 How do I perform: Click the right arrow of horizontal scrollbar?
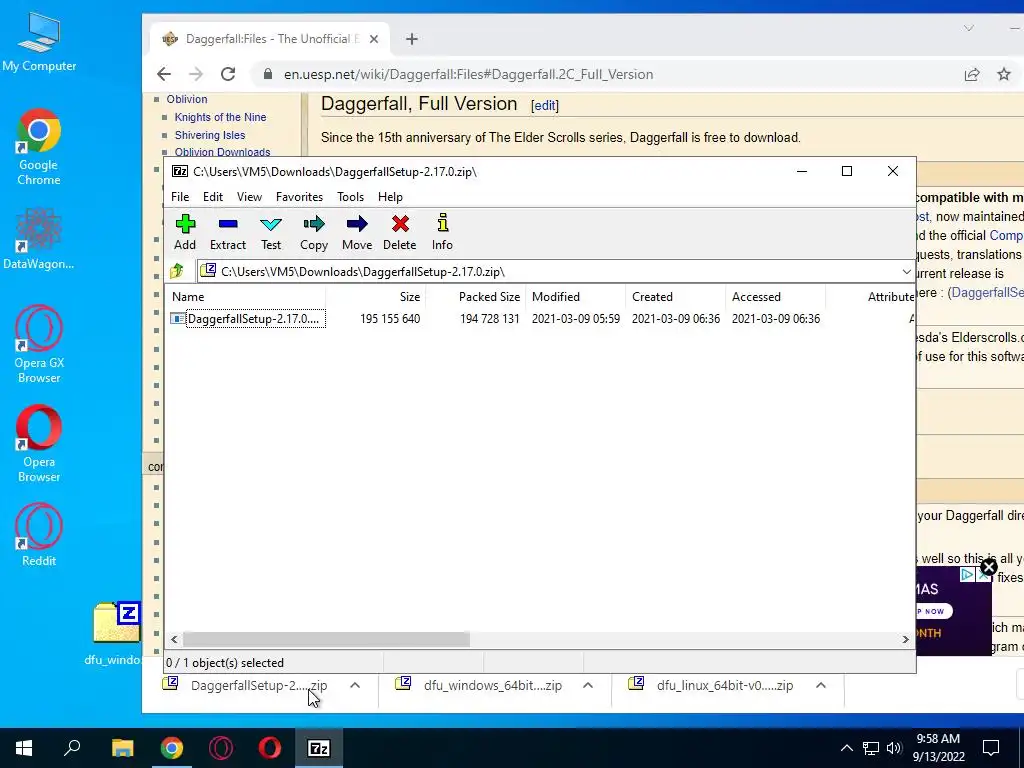pos(905,639)
